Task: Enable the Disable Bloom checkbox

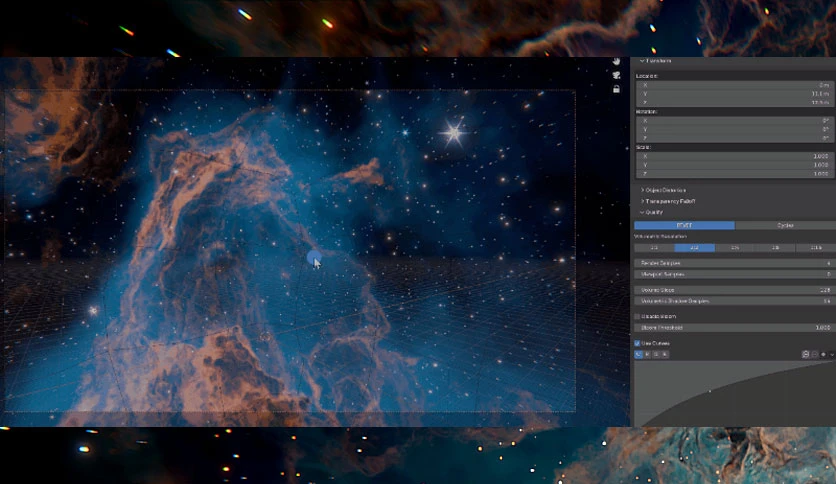Action: (x=637, y=317)
